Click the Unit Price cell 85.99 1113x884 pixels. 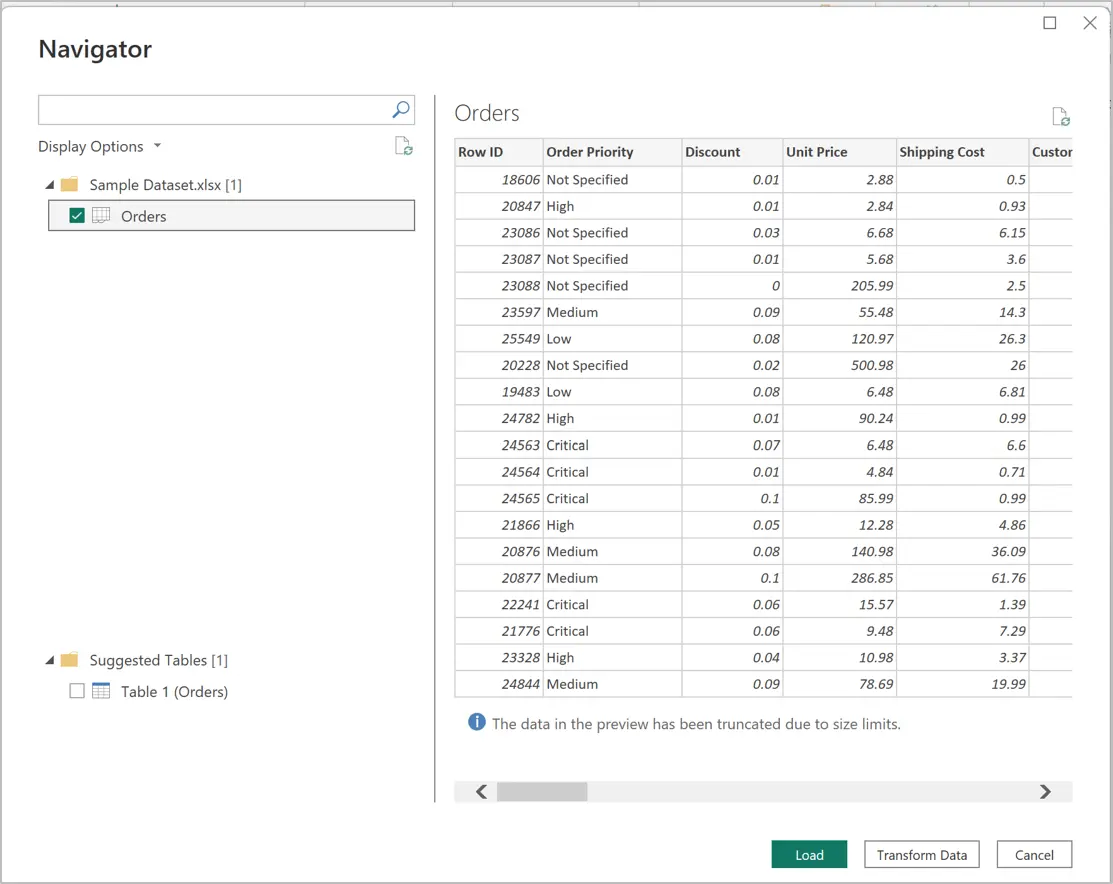pyautogui.click(x=840, y=498)
